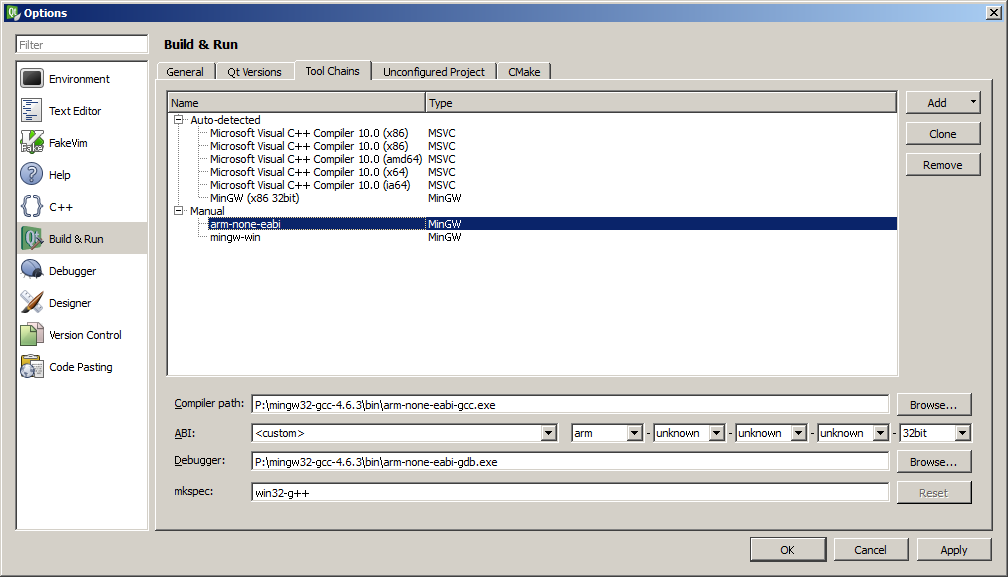Click the Name column header
The height and width of the screenshot is (577, 1008).
coord(296,103)
